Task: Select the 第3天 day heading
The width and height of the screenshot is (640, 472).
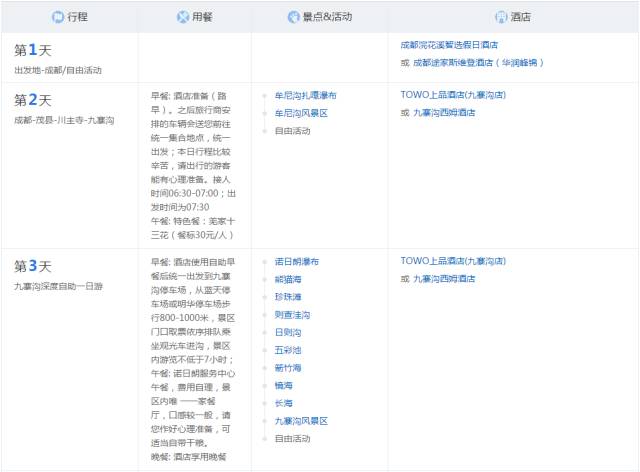Action: click(x=33, y=266)
